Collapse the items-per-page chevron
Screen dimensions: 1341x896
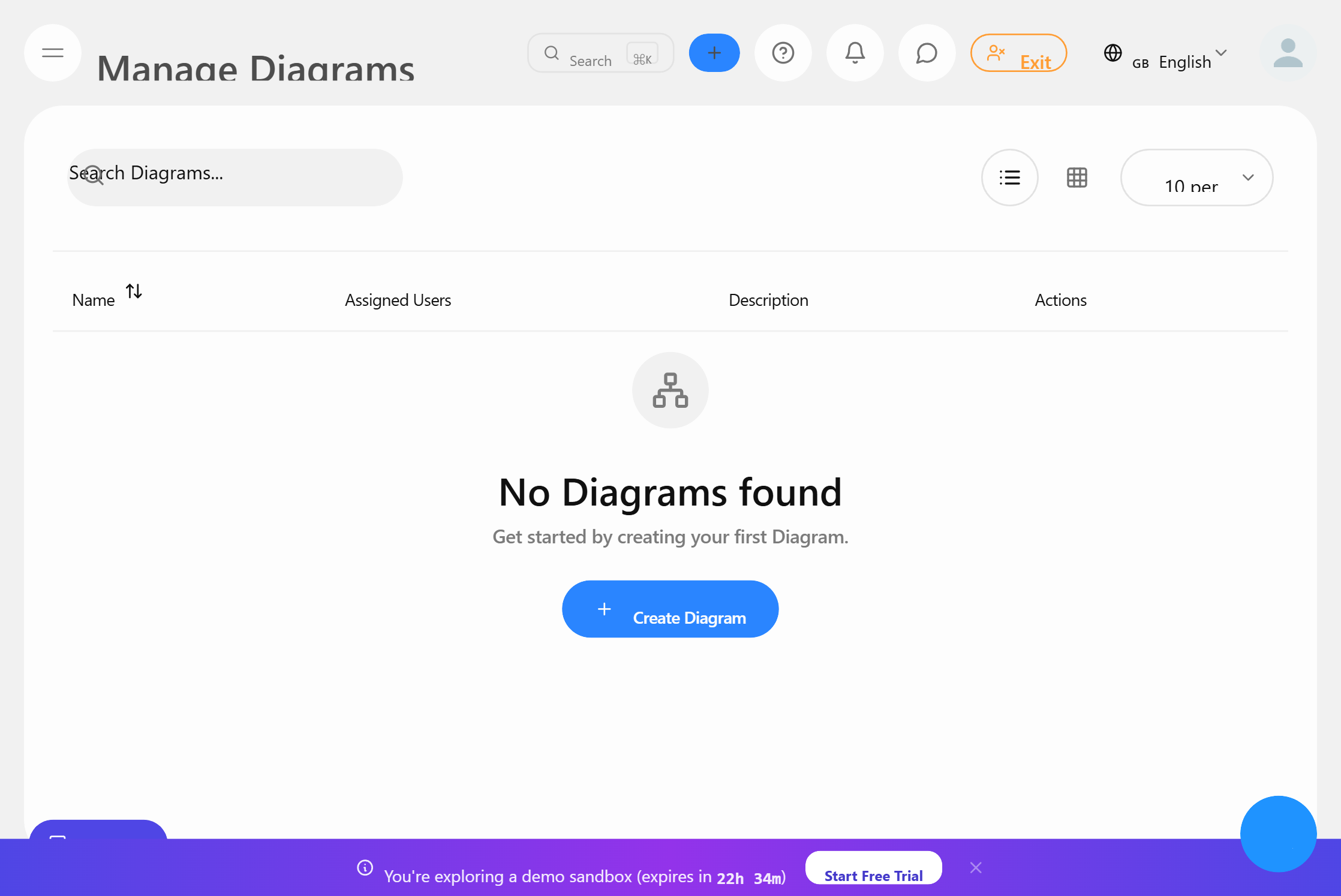1249,178
